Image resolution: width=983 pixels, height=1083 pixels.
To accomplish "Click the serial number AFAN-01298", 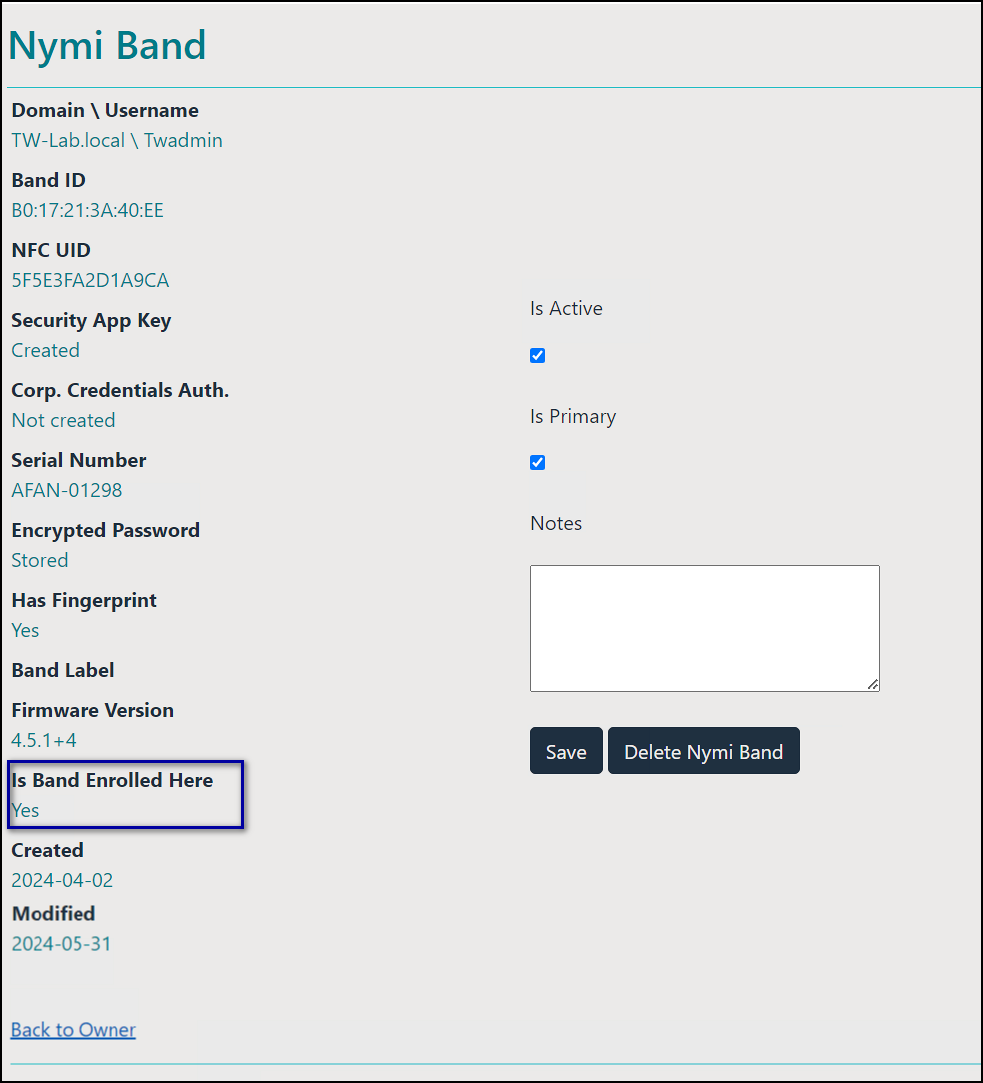I will [67, 490].
